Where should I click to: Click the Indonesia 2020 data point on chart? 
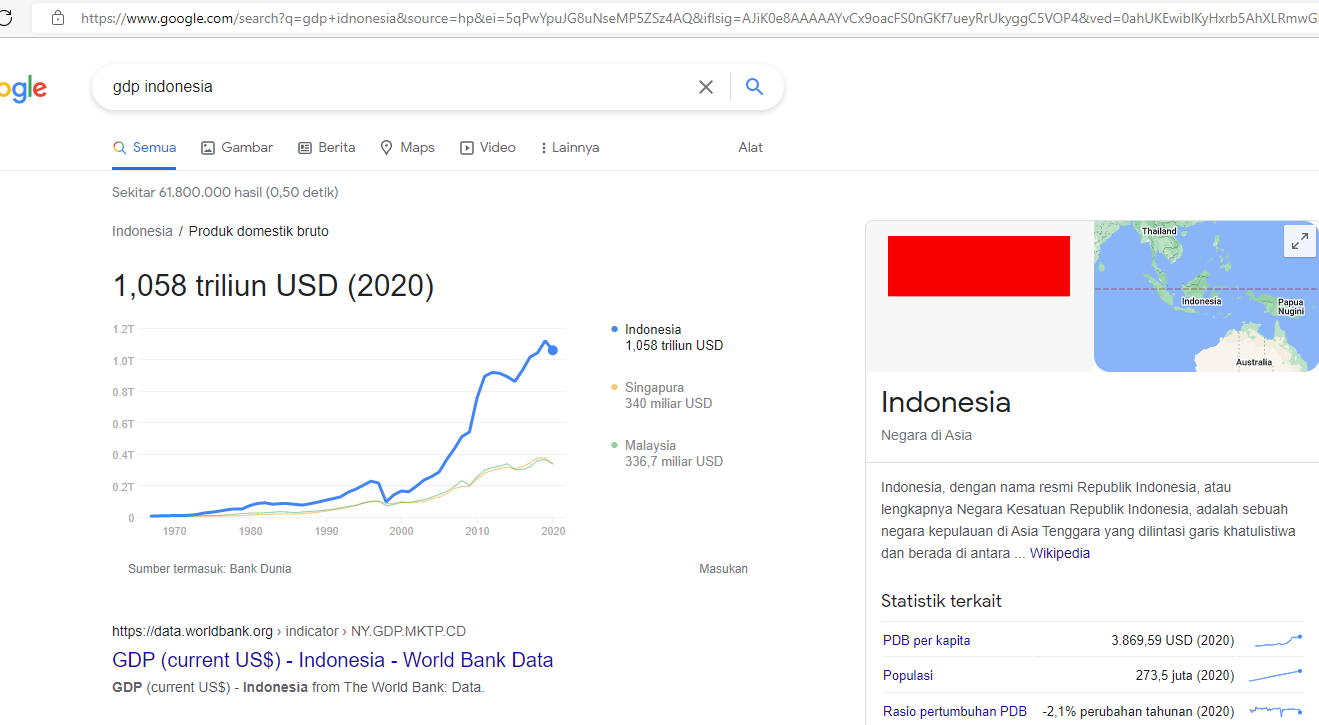click(x=553, y=350)
